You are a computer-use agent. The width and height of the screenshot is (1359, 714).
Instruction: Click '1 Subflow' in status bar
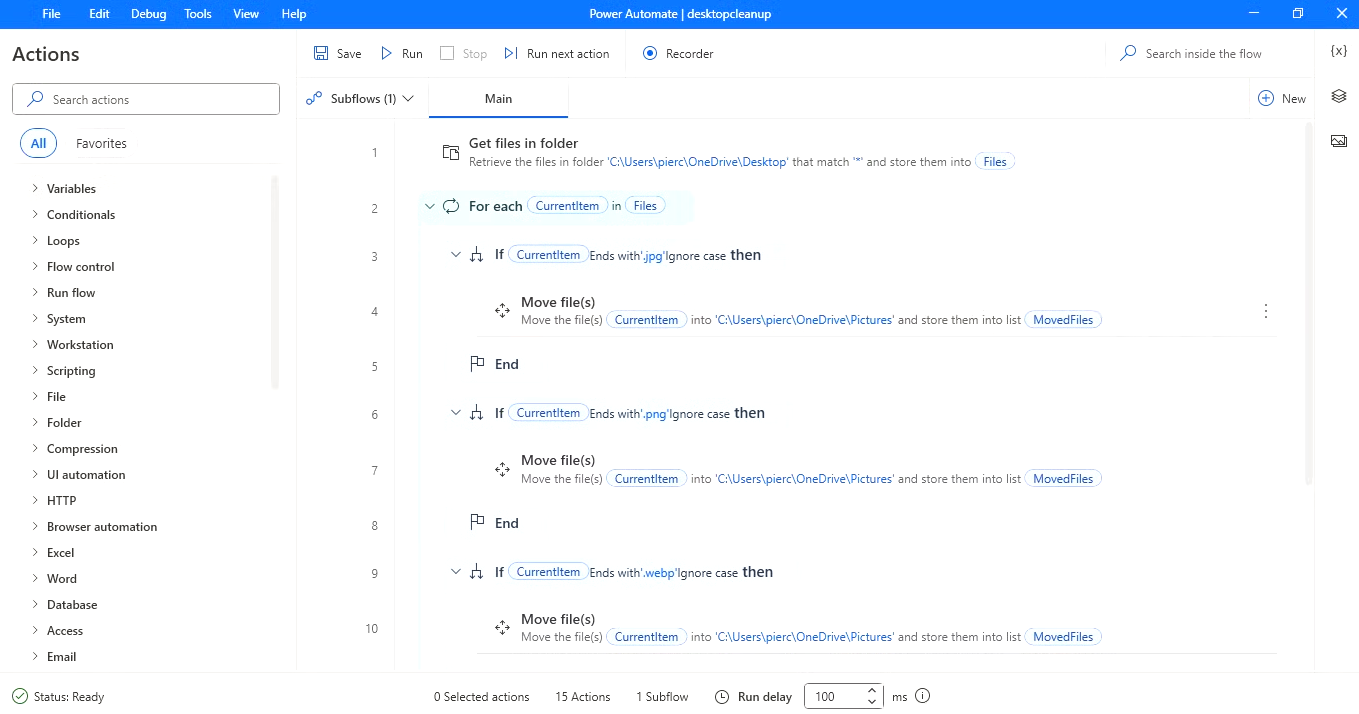tap(662, 697)
